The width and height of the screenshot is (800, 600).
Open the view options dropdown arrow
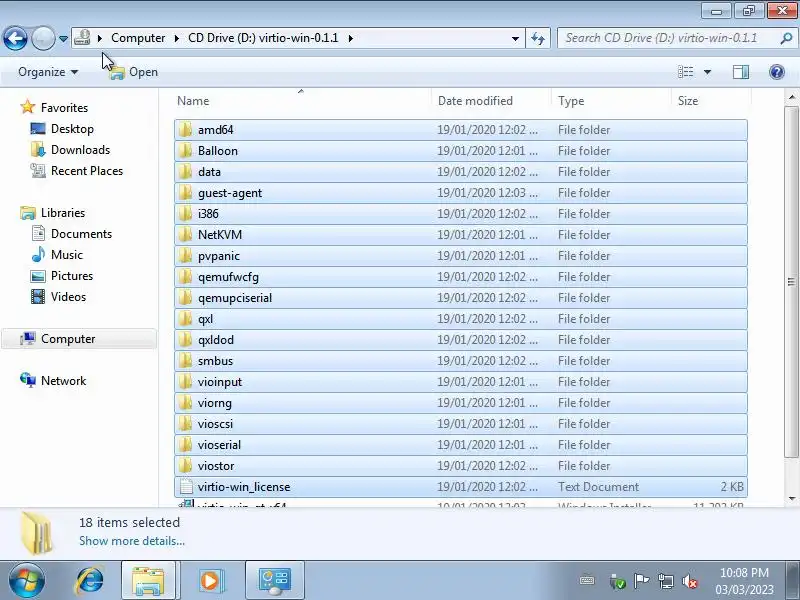pos(707,72)
